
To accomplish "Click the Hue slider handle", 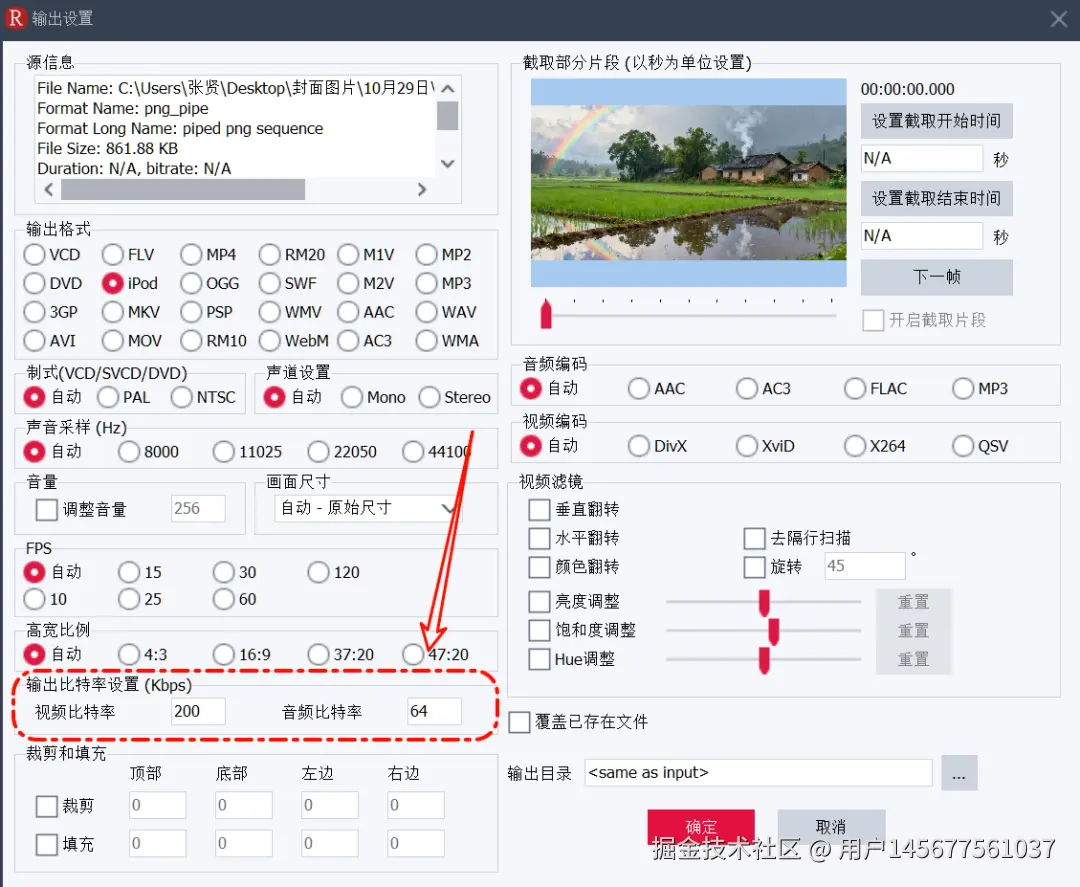I will tap(764, 660).
